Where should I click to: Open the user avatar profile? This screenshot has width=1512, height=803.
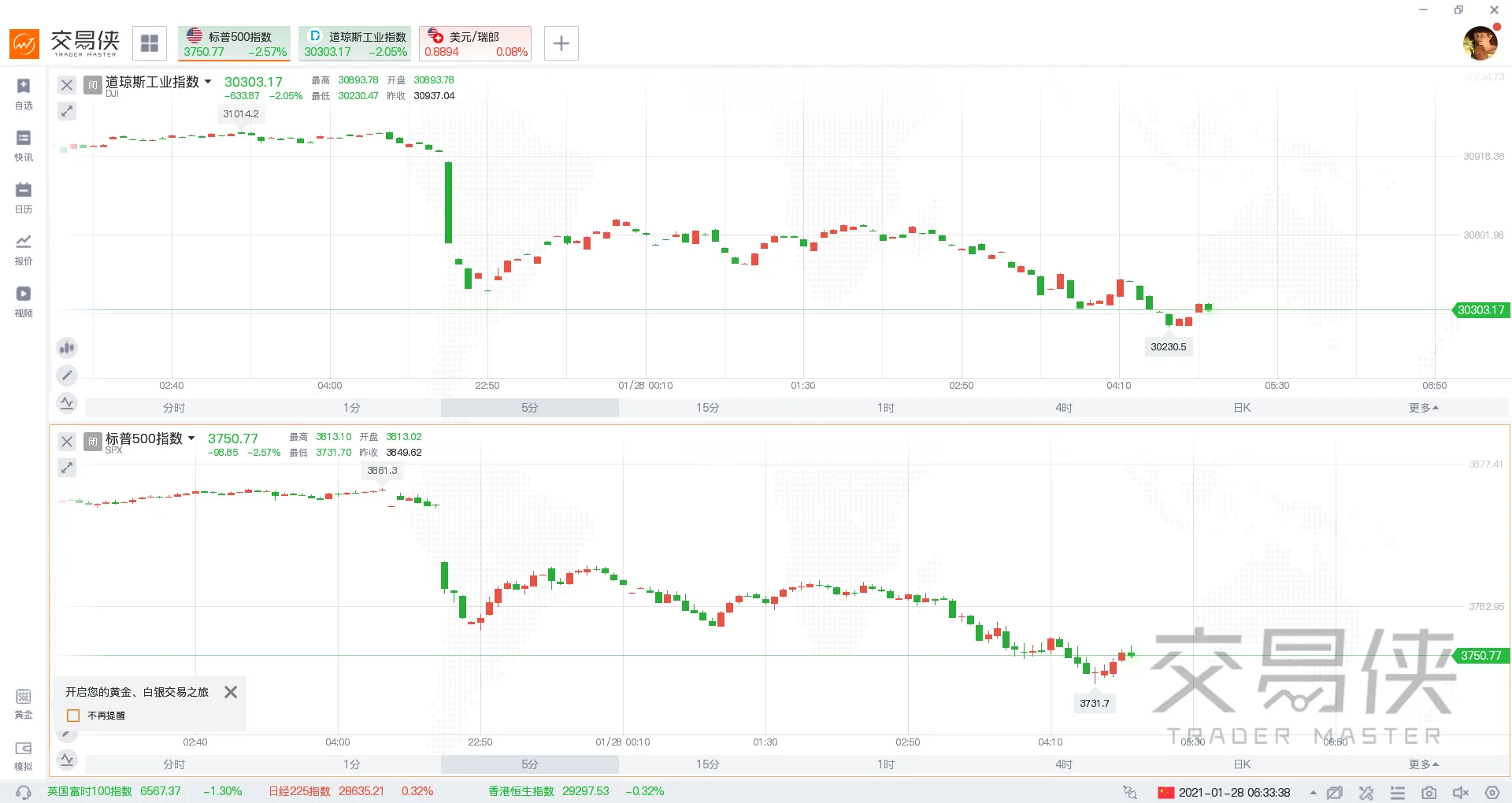[x=1480, y=43]
